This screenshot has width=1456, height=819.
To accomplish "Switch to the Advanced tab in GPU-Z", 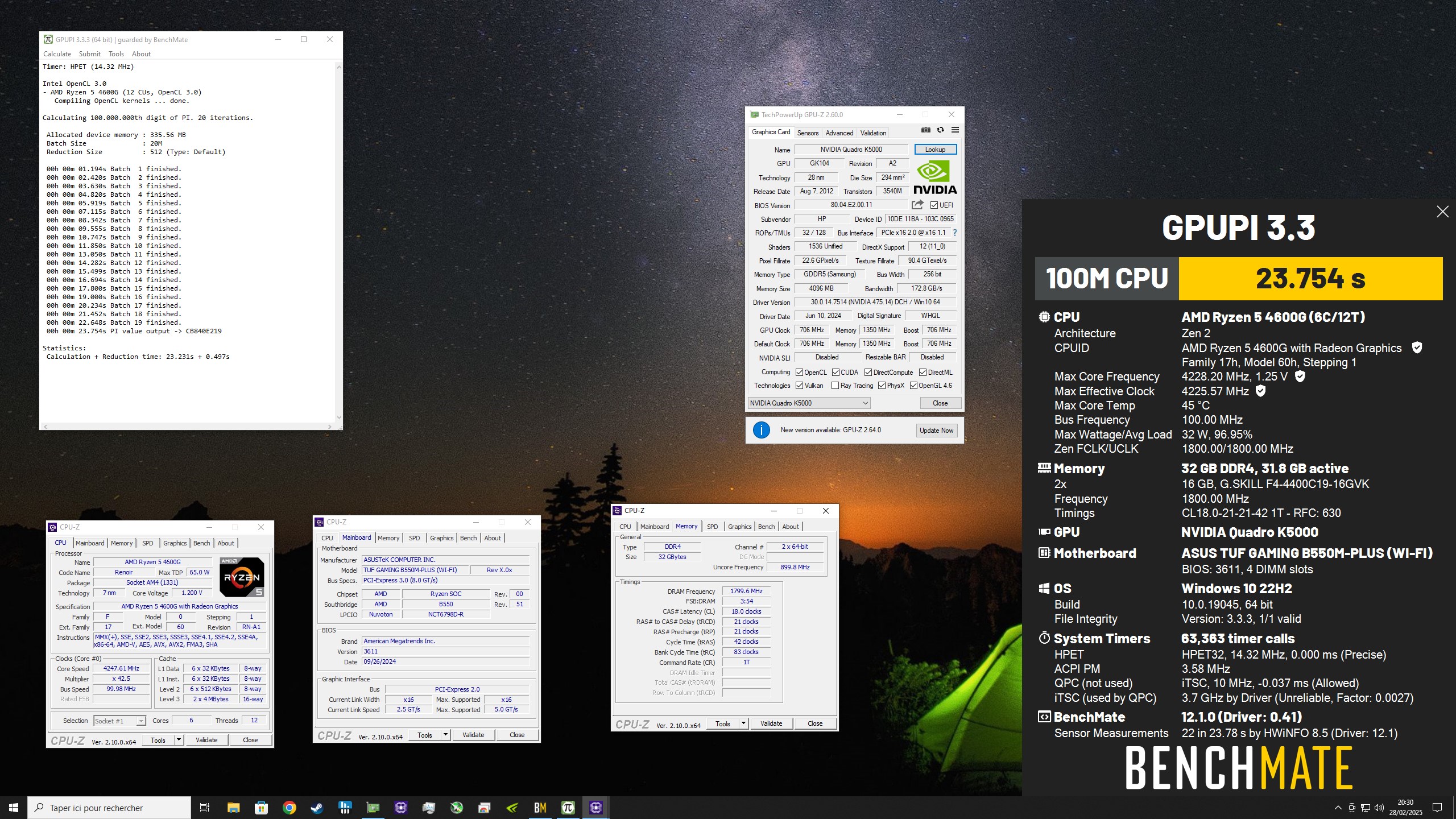I will (x=839, y=133).
